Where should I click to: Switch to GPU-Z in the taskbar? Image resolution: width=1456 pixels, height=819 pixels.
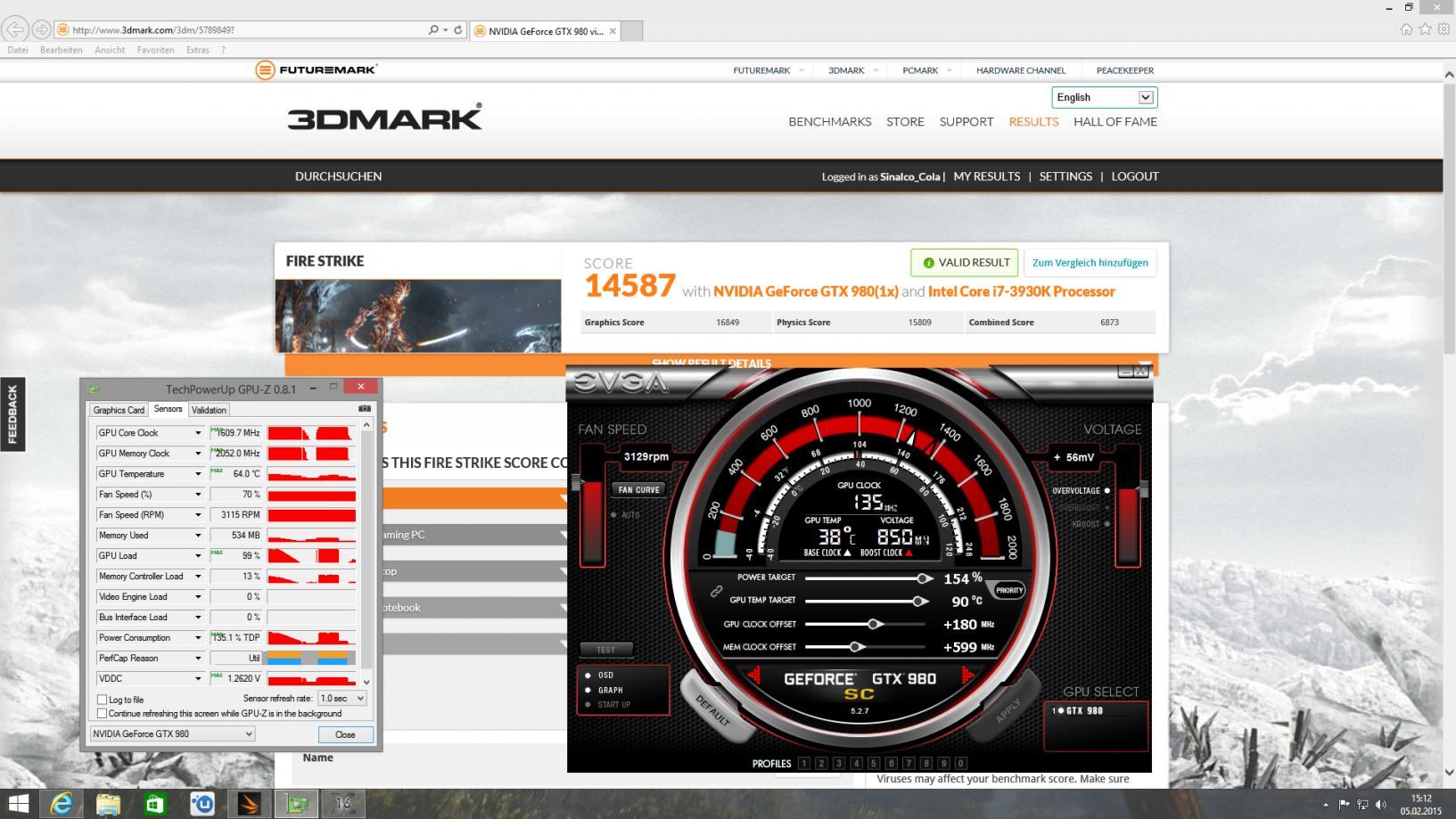tap(297, 804)
